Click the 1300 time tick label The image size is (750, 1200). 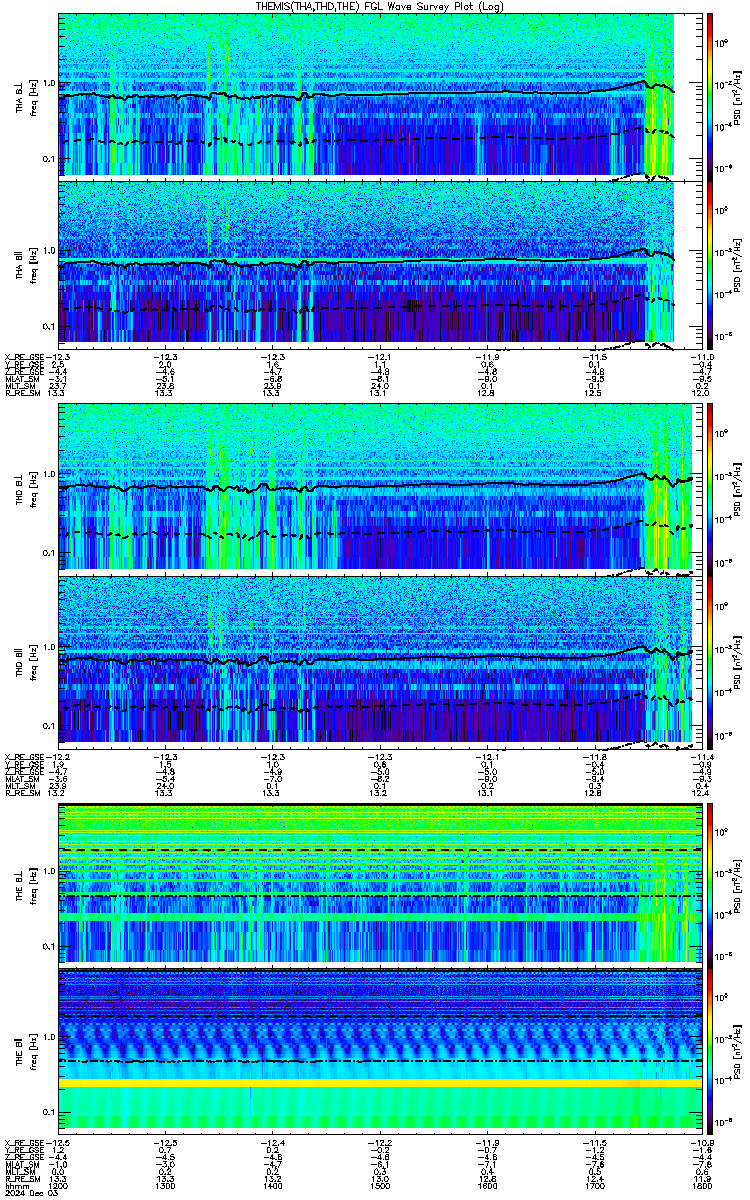[166, 1185]
